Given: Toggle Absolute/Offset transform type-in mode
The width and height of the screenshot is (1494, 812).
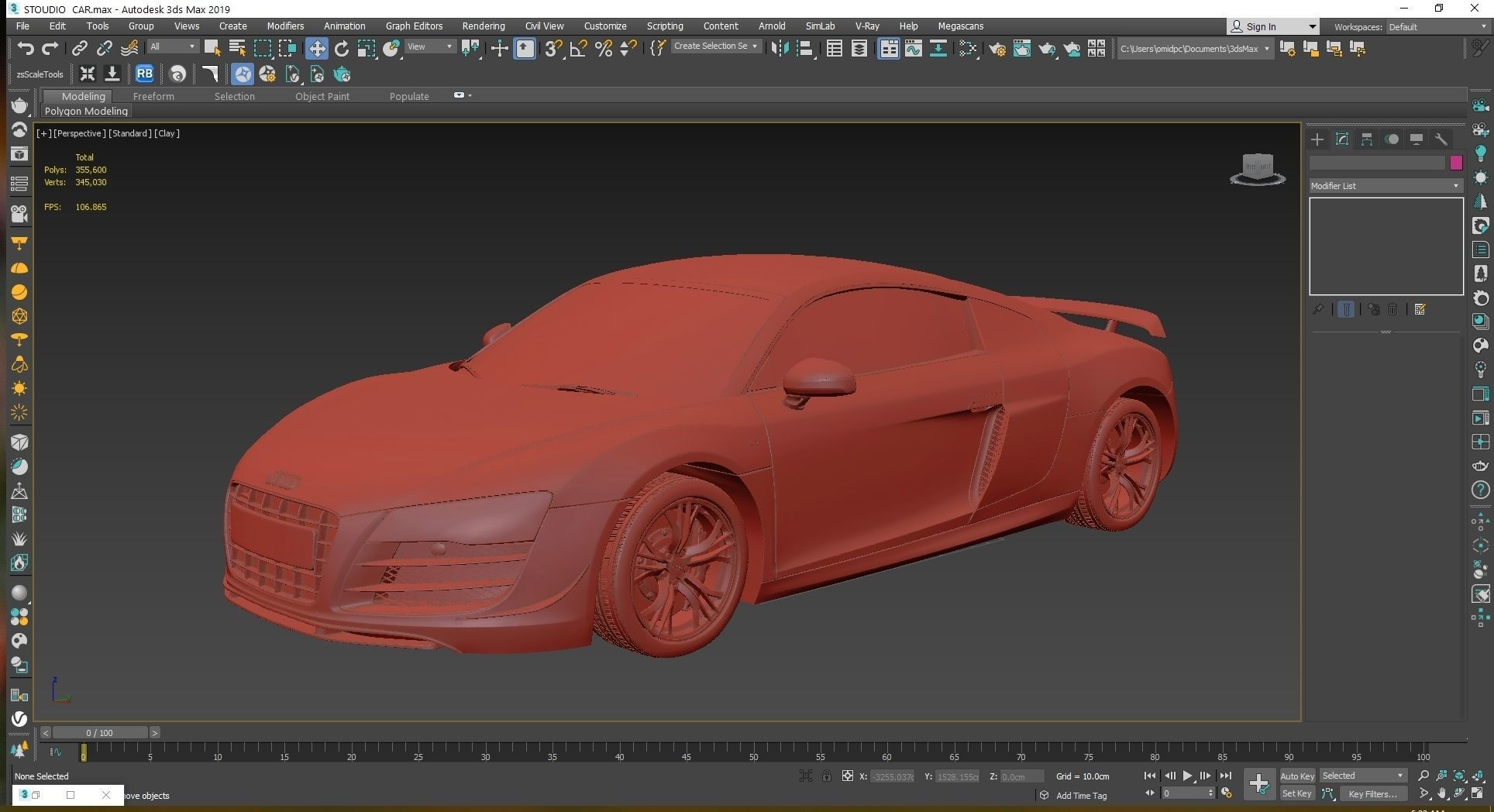Looking at the screenshot, I should point(848,776).
